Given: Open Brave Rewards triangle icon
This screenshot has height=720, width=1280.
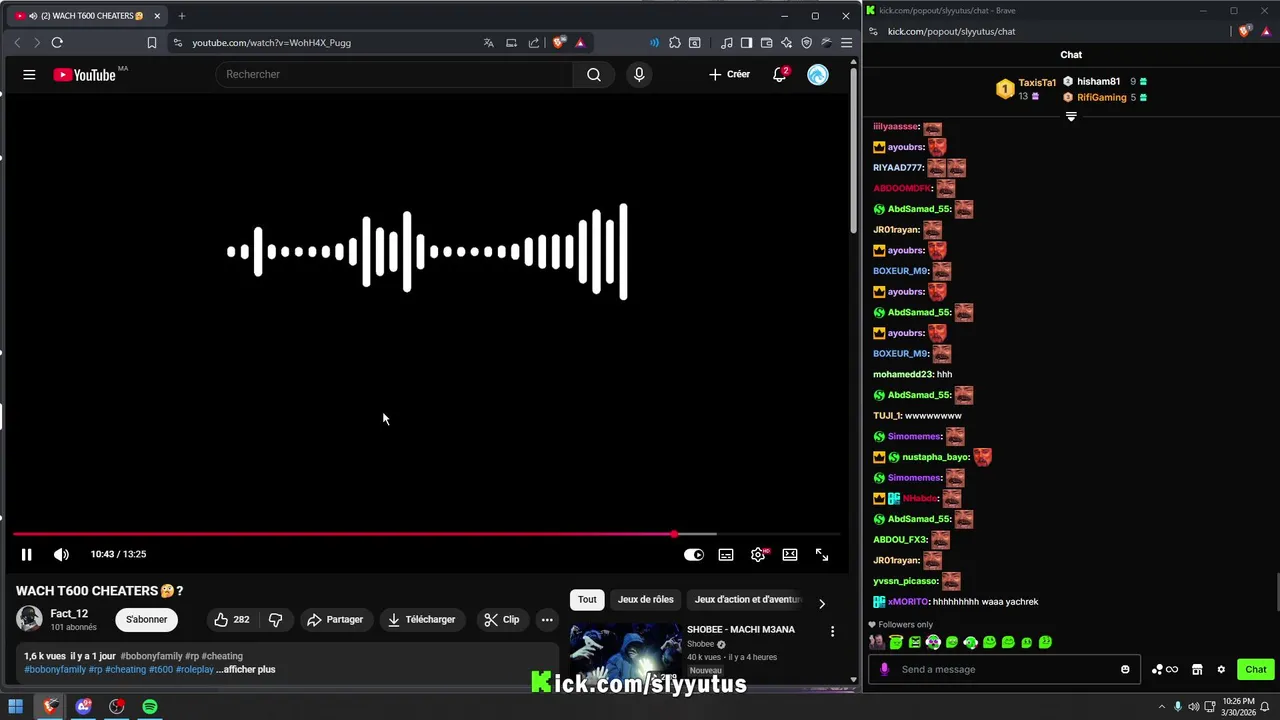Looking at the screenshot, I should pos(580,43).
